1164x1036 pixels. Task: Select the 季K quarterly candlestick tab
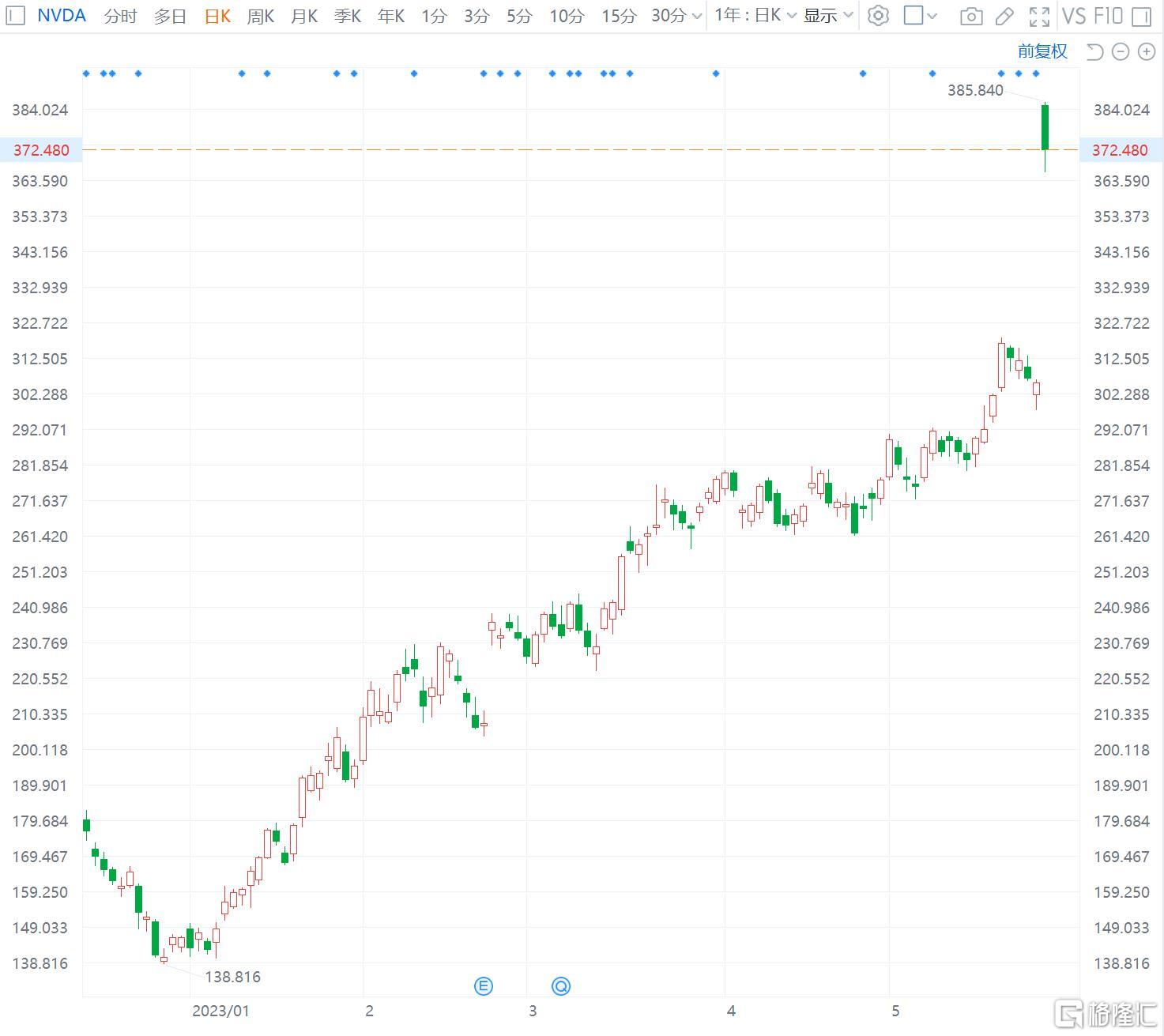pos(348,16)
